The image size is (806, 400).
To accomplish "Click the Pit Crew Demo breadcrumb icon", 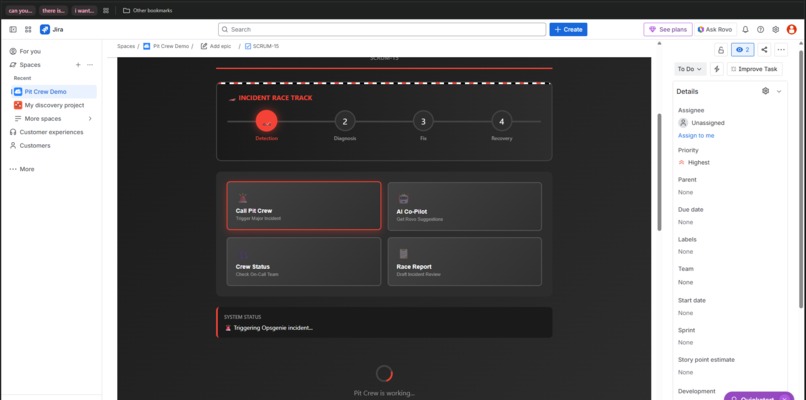I will click(x=146, y=46).
